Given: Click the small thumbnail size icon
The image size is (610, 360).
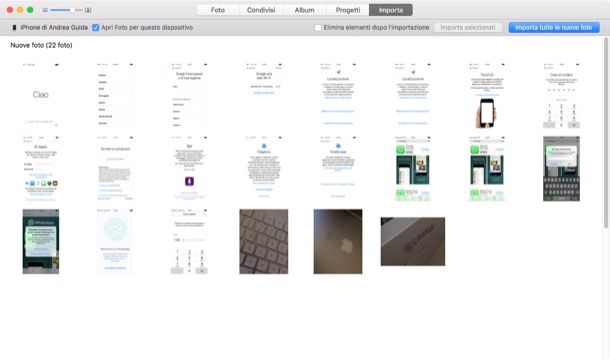Looking at the screenshot, I should point(45,10).
